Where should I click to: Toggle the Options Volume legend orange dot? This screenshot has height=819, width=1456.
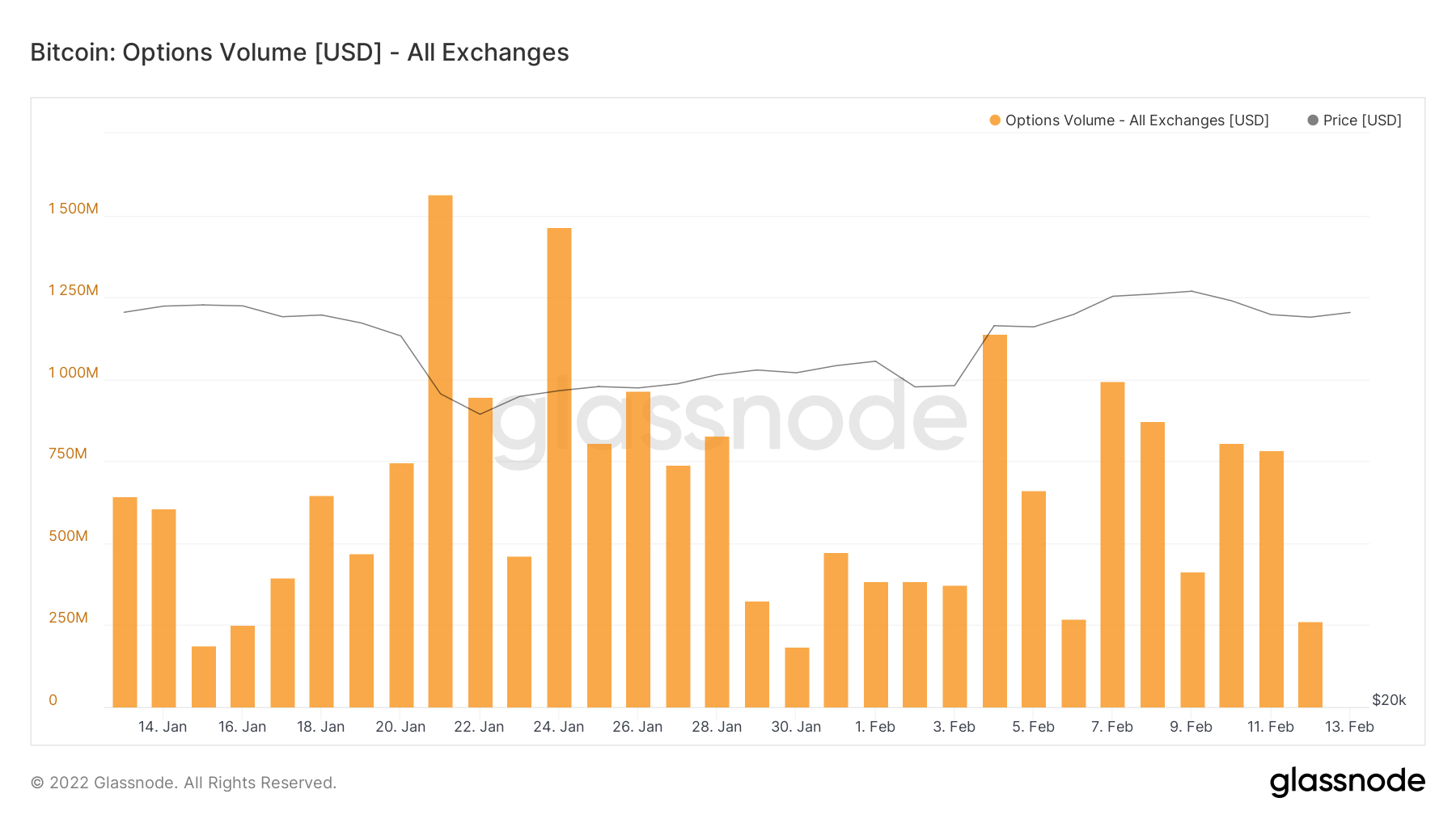995,120
